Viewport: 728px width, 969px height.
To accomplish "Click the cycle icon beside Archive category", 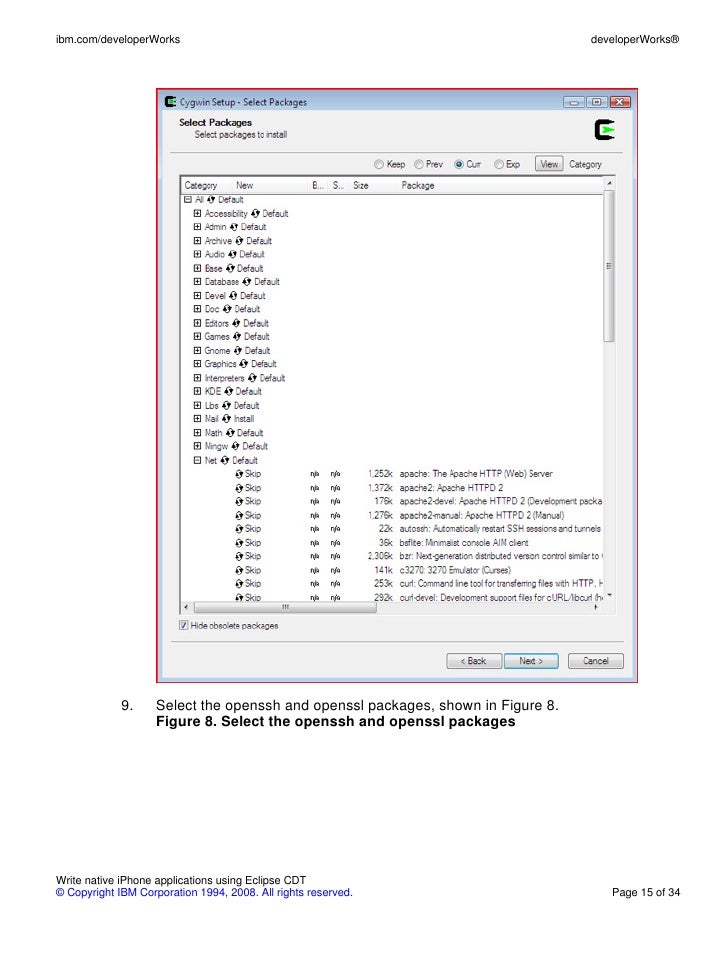I will pos(239,241).
